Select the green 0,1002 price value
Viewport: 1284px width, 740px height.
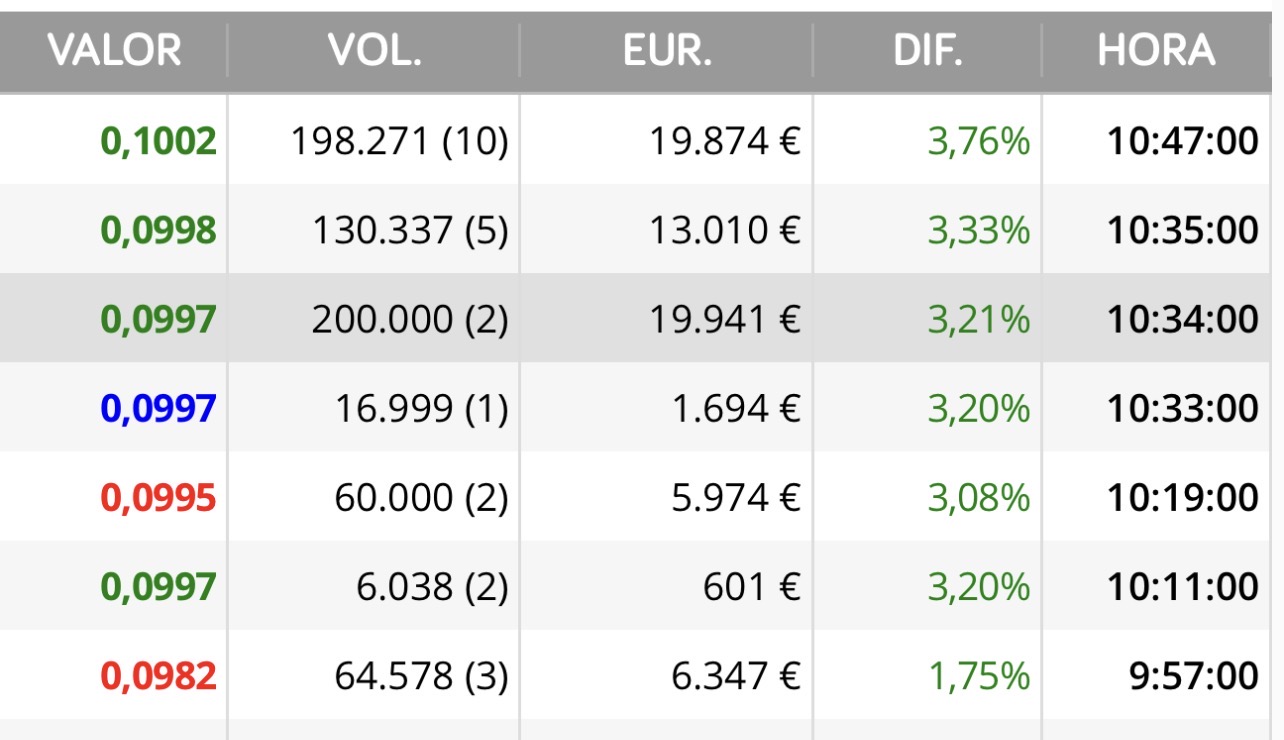coord(158,142)
